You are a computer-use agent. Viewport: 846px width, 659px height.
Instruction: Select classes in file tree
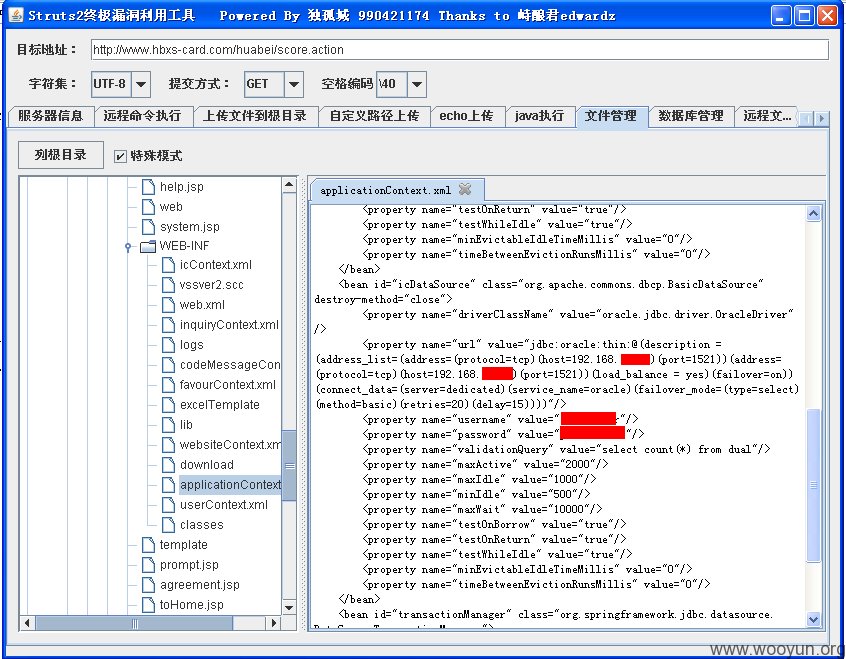point(202,525)
